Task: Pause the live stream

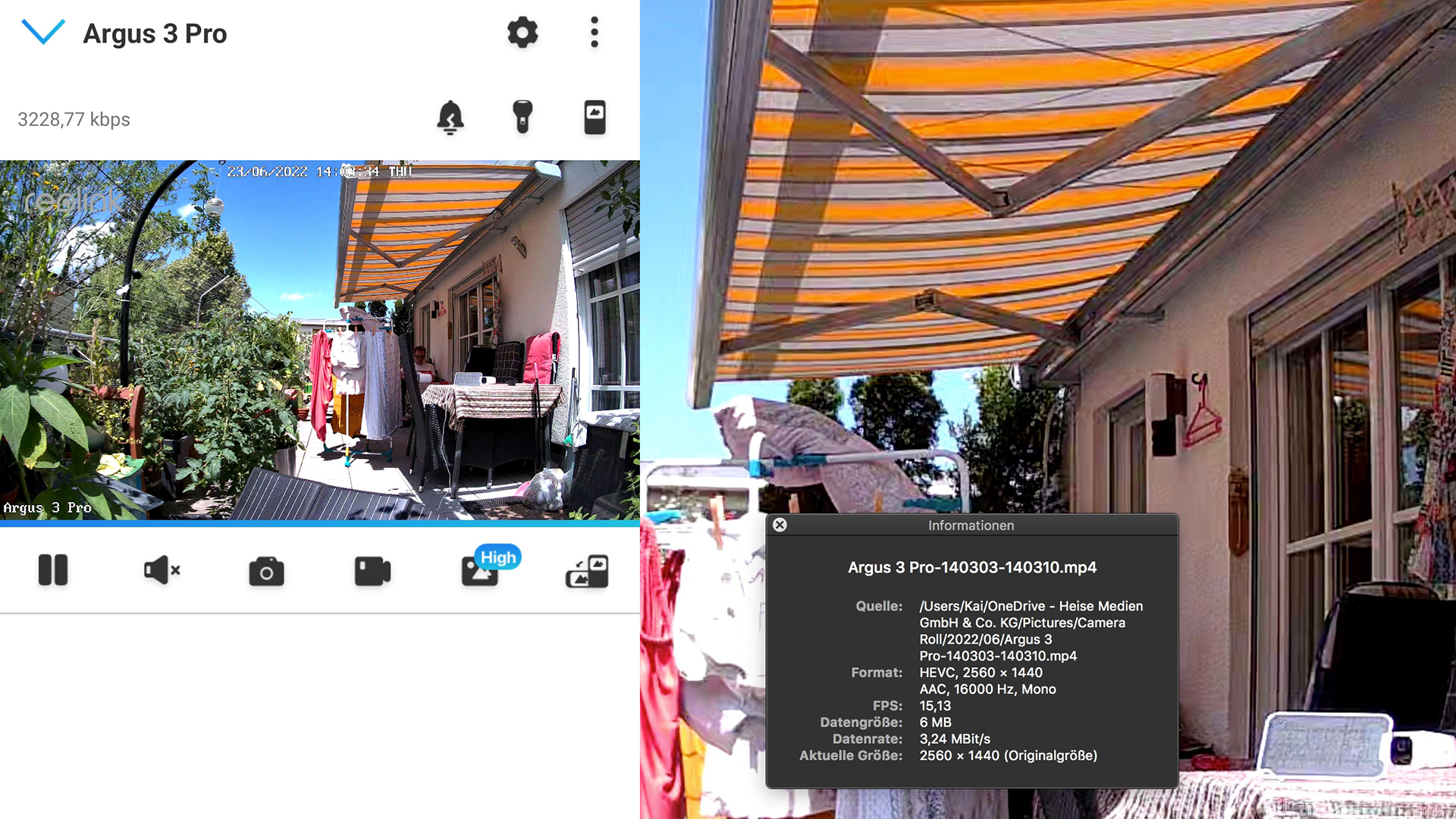Action: coord(53,570)
